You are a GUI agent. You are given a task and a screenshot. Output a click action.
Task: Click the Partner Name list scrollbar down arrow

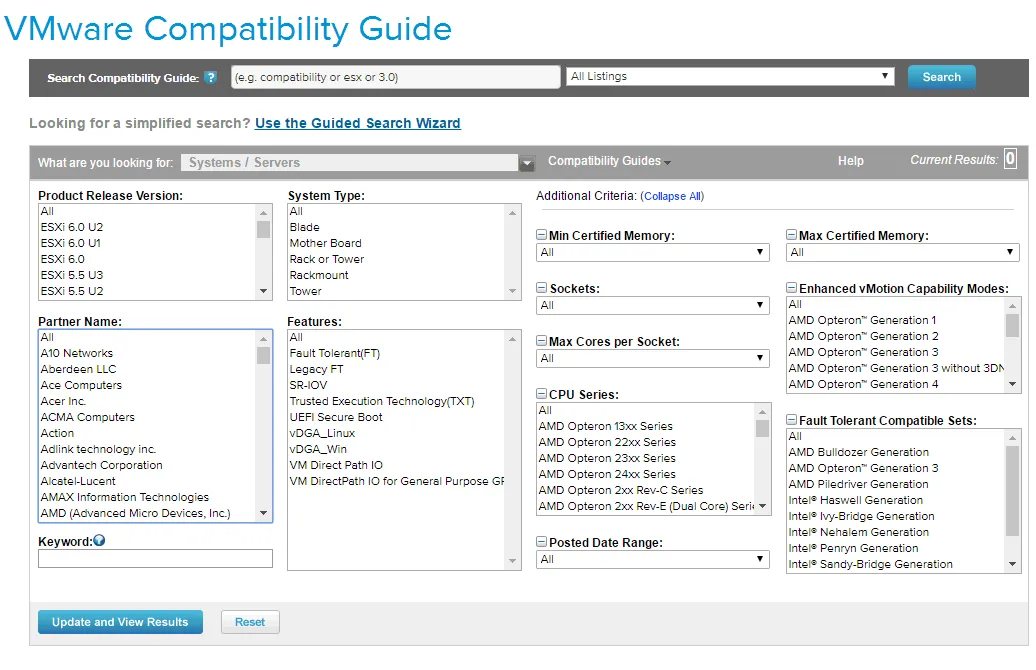coord(264,513)
